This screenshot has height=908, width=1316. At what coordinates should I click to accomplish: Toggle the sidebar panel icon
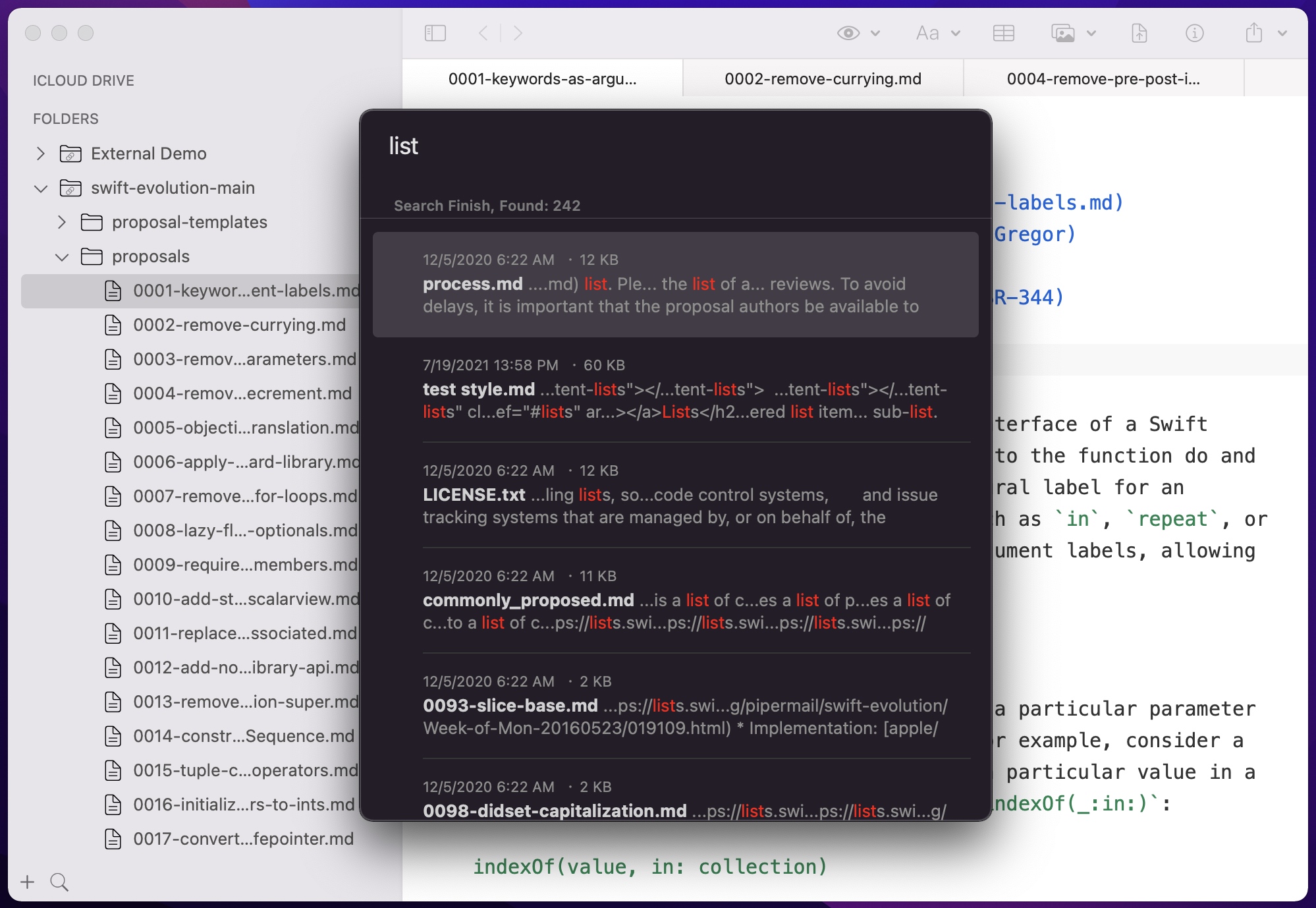[x=435, y=33]
